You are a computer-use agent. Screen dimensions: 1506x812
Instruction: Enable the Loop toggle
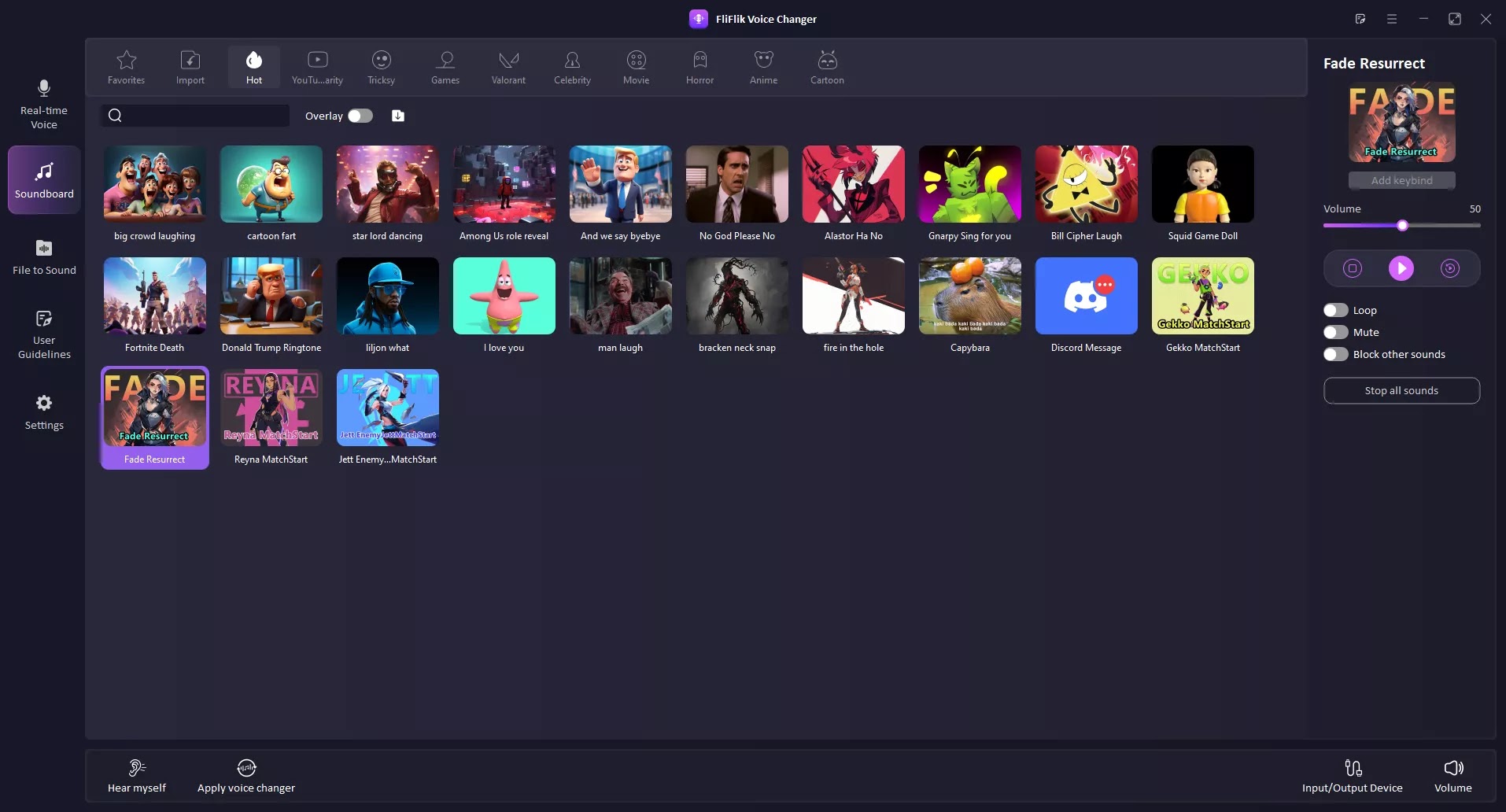(1334, 310)
